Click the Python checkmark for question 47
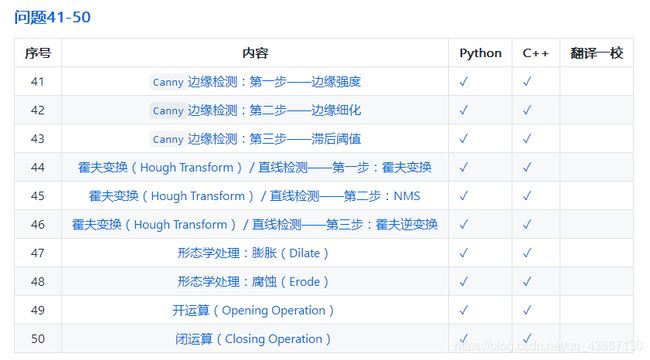 click(463, 253)
